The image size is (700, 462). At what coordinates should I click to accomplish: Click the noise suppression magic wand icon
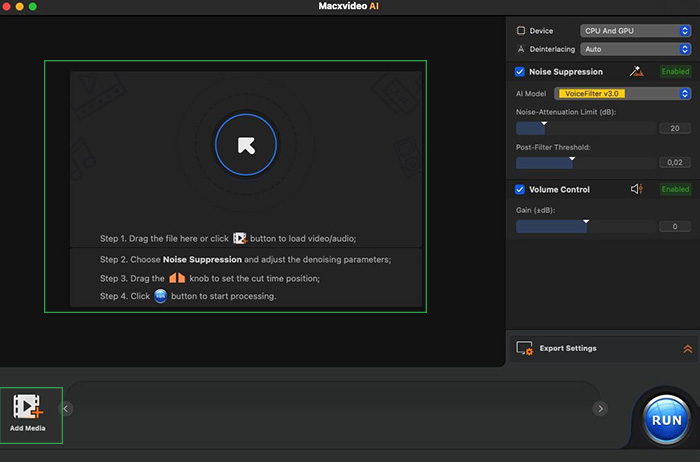637,71
